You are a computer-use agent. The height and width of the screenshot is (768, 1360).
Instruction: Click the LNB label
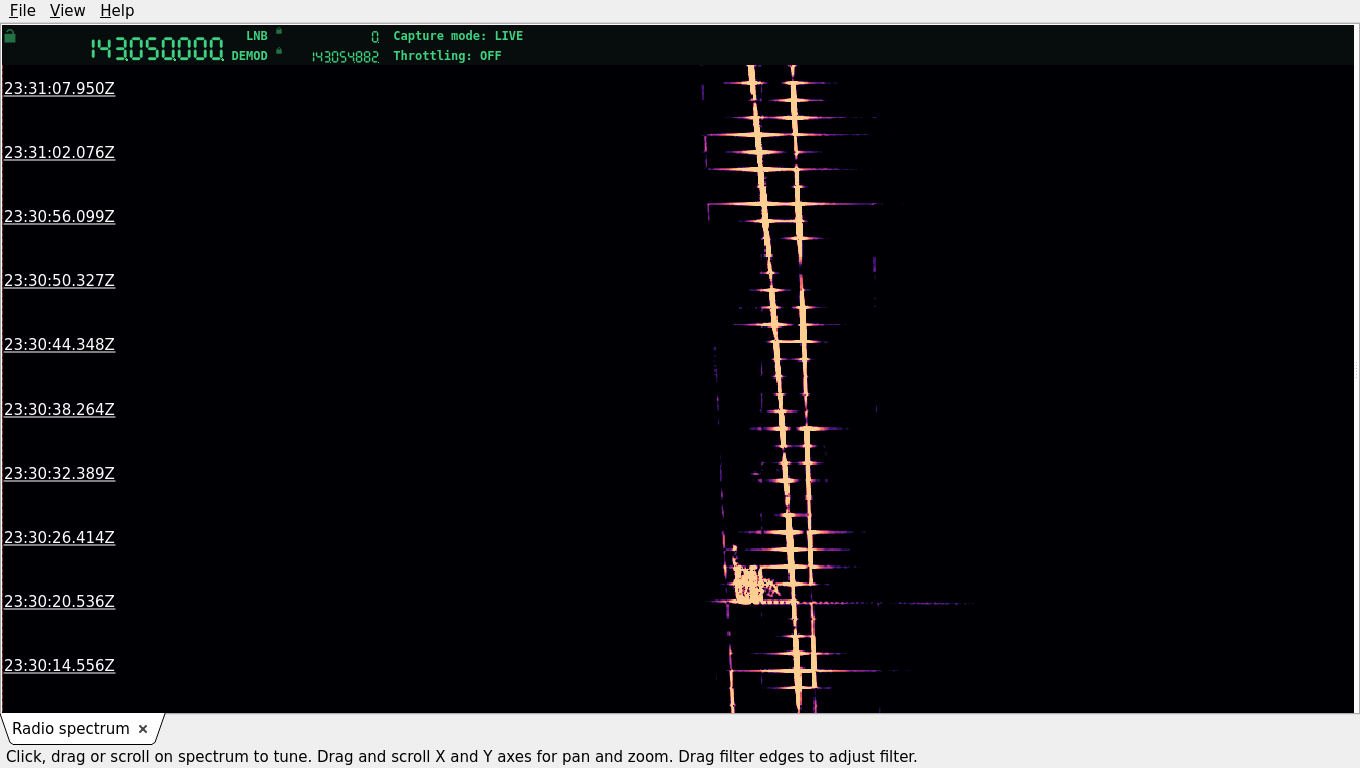click(257, 36)
